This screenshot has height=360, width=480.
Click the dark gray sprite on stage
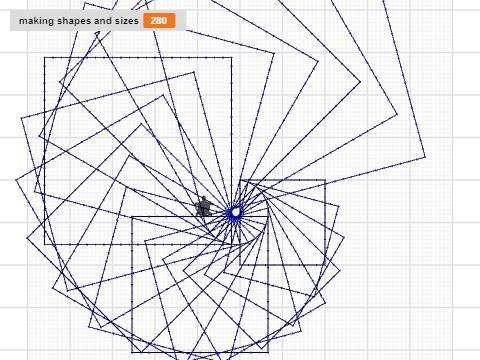point(203,207)
